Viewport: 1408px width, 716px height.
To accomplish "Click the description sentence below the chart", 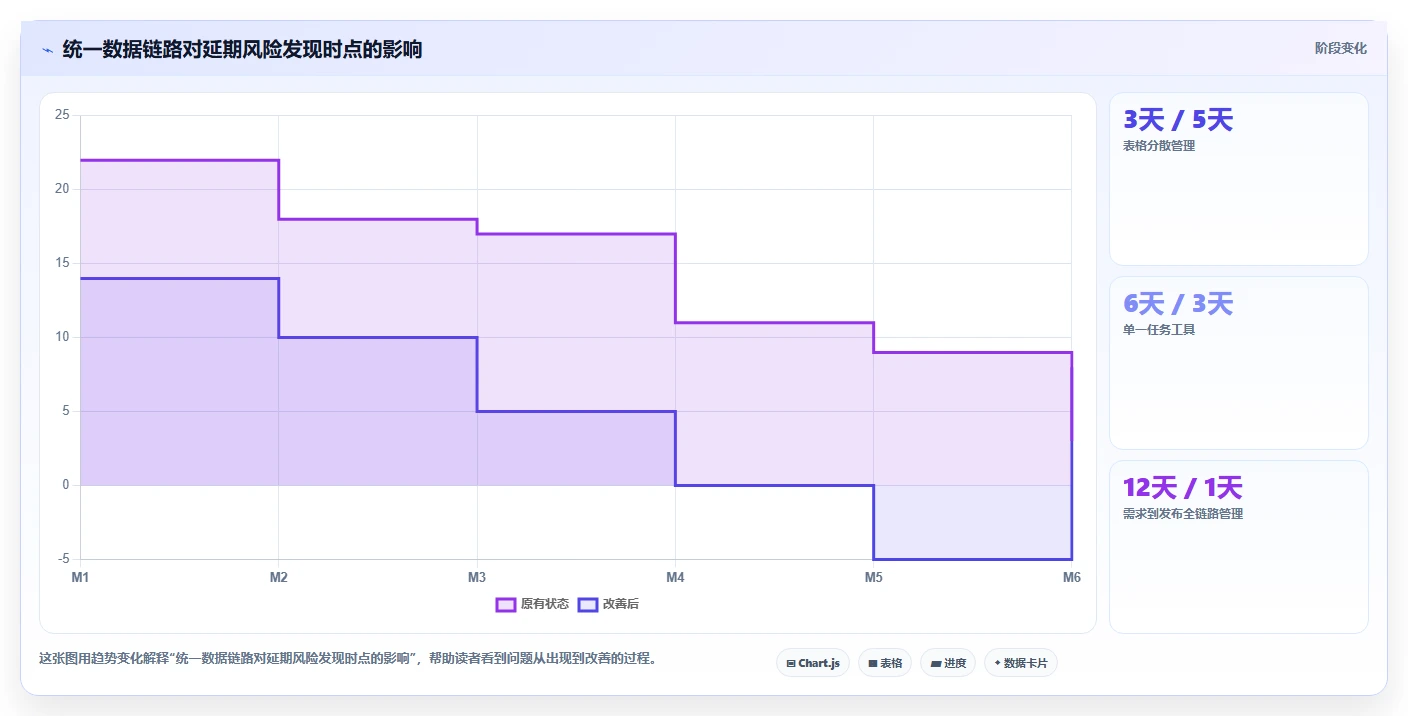I will click(x=348, y=659).
